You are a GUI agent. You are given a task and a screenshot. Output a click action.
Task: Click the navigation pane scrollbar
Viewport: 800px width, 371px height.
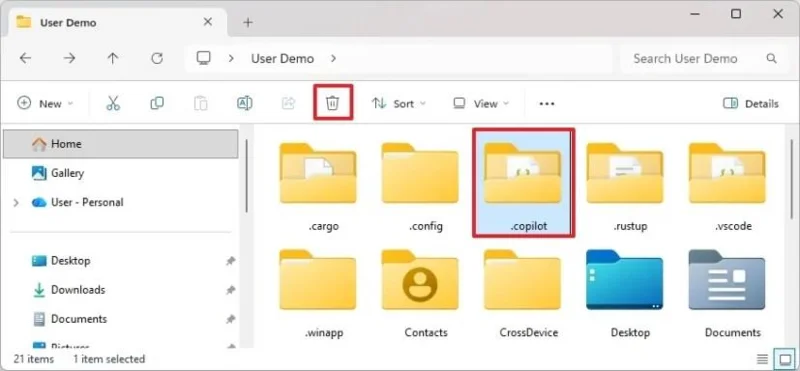pyautogui.click(x=247, y=176)
